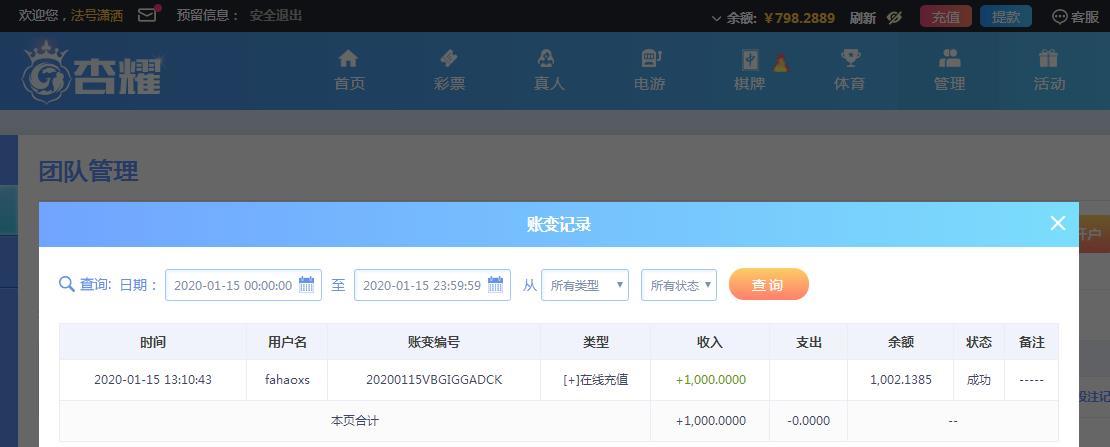Open the 彩票 ticket icon
1110x447 pixels.
(449, 59)
